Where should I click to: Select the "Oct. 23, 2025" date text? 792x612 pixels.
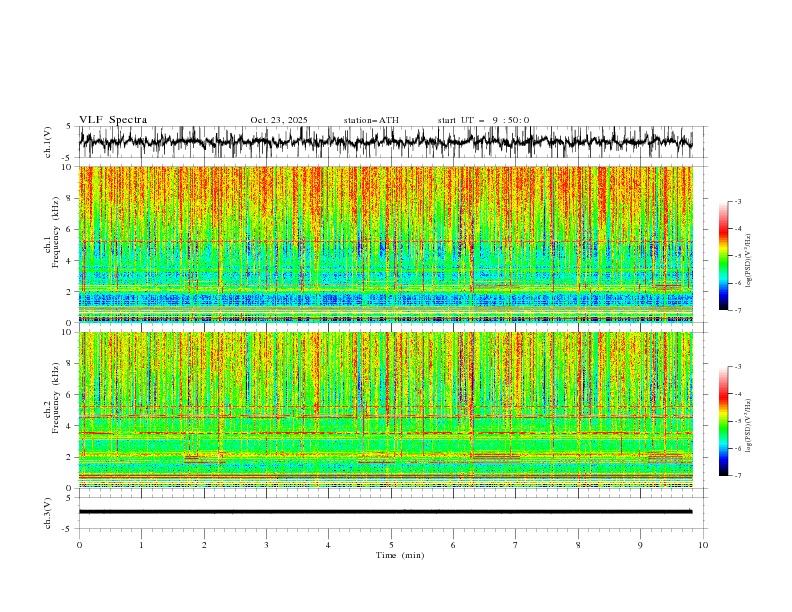tap(279, 120)
